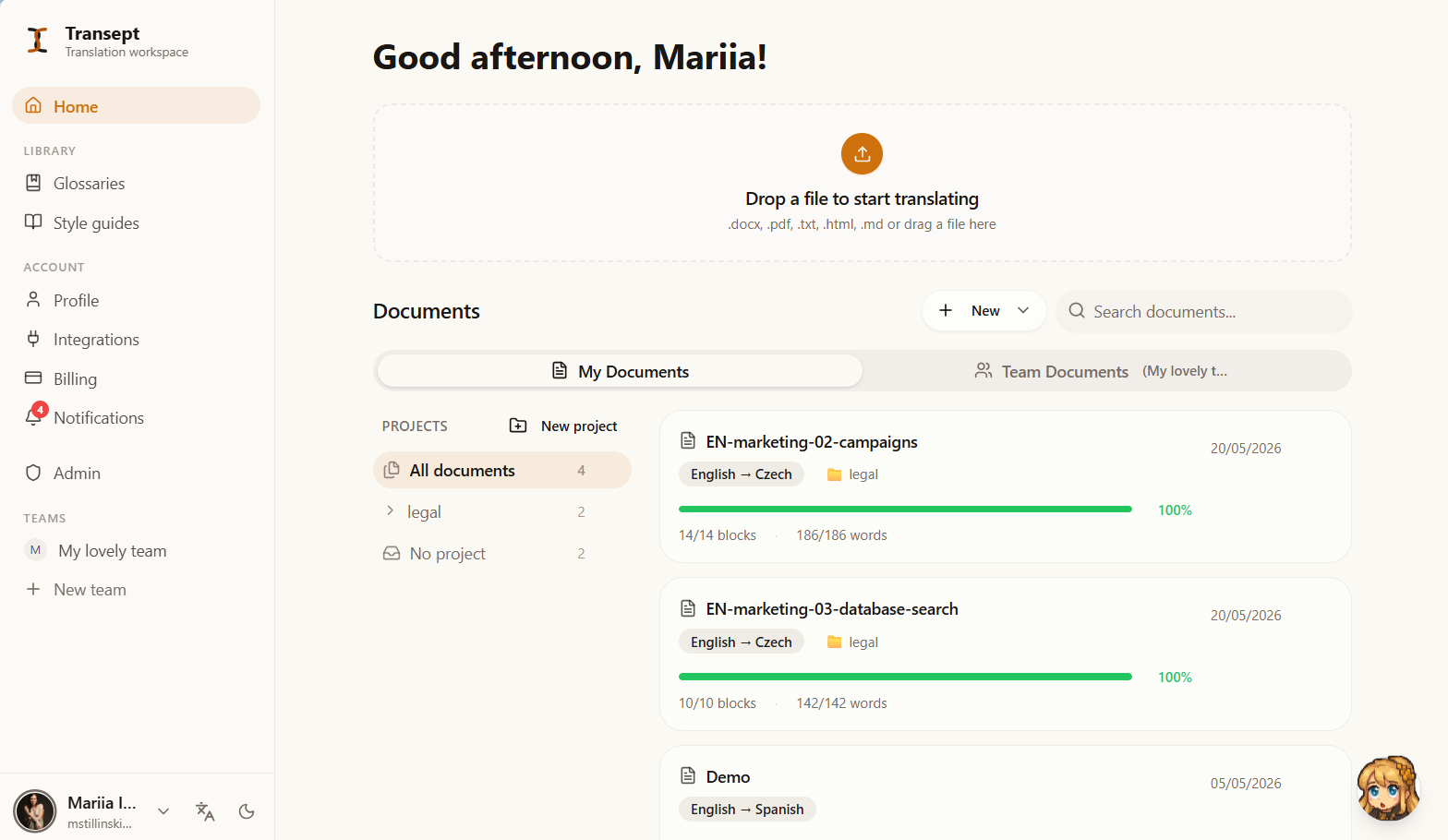This screenshot has width=1448, height=840.
Task: Click Mariia's profile avatar
Action: pos(35,811)
